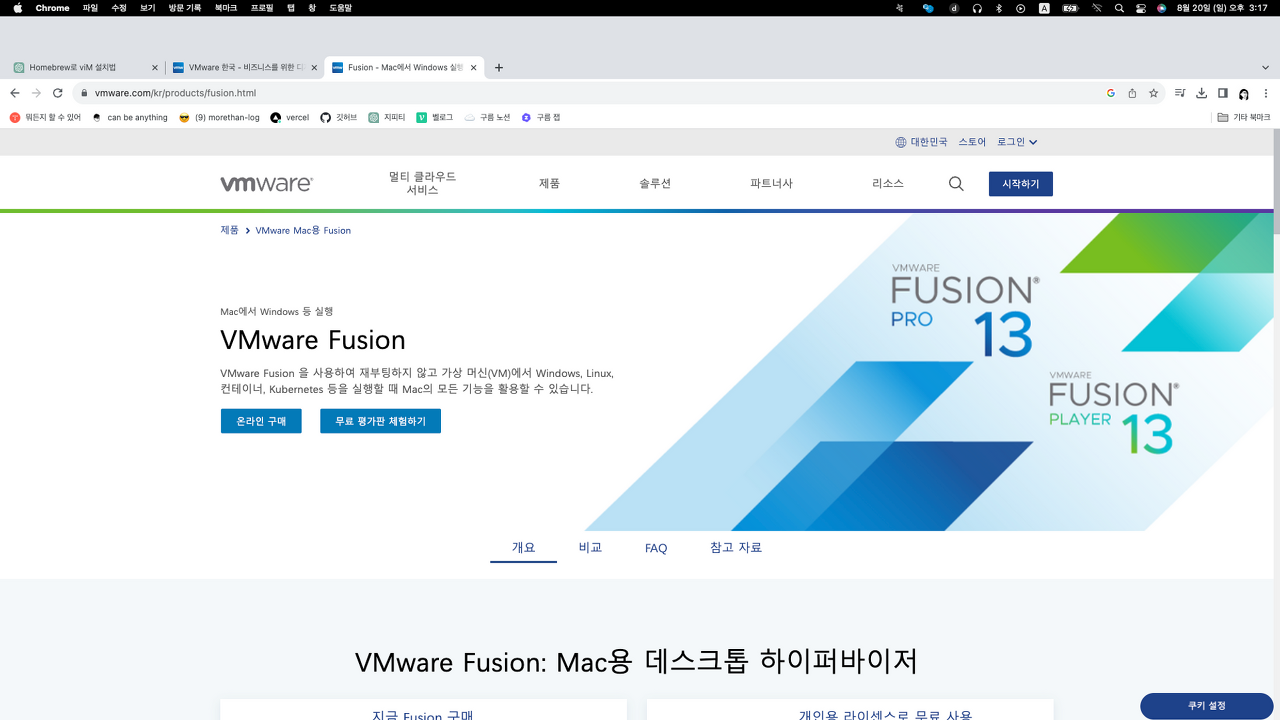Go forward with the browser forward arrow
1280x720 pixels.
(36, 93)
